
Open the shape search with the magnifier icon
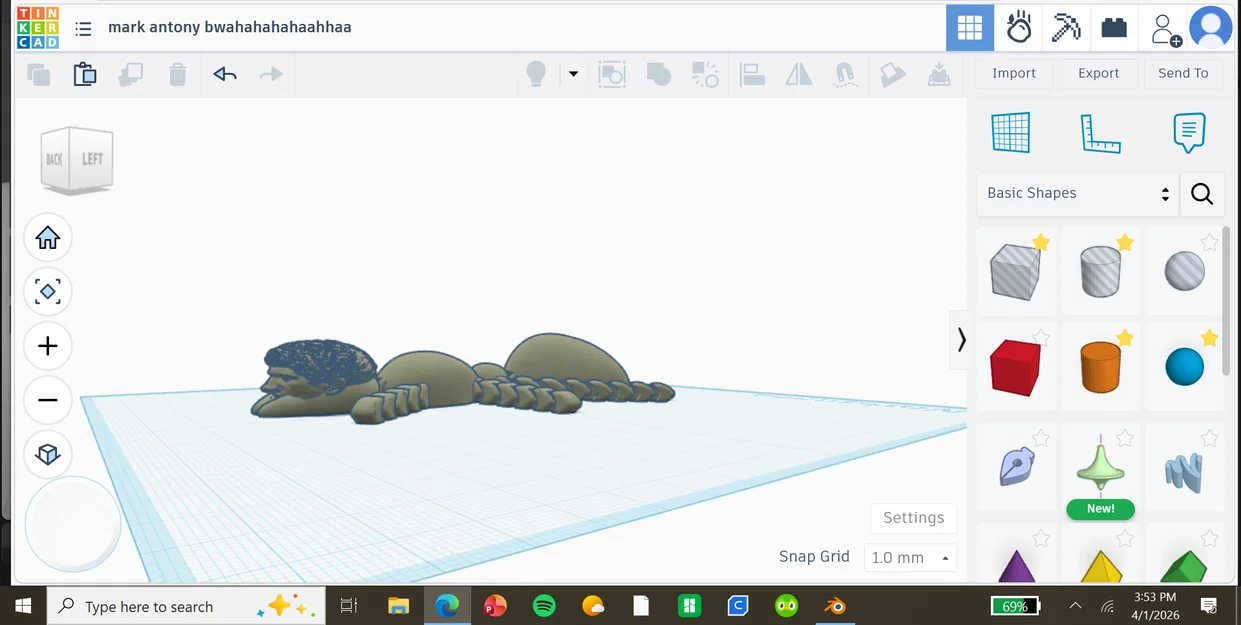pos(1202,194)
